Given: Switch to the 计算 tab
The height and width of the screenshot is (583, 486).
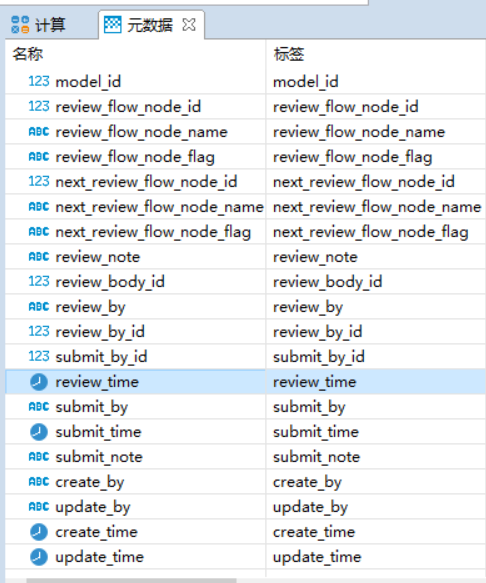Looking at the screenshot, I should (39, 25).
